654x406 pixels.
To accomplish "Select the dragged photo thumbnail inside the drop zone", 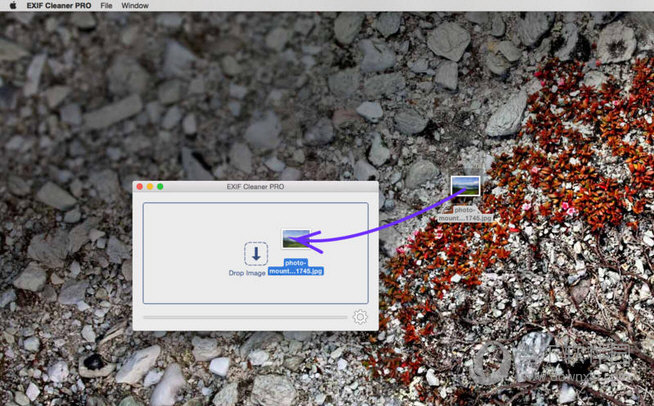I will [x=296, y=239].
